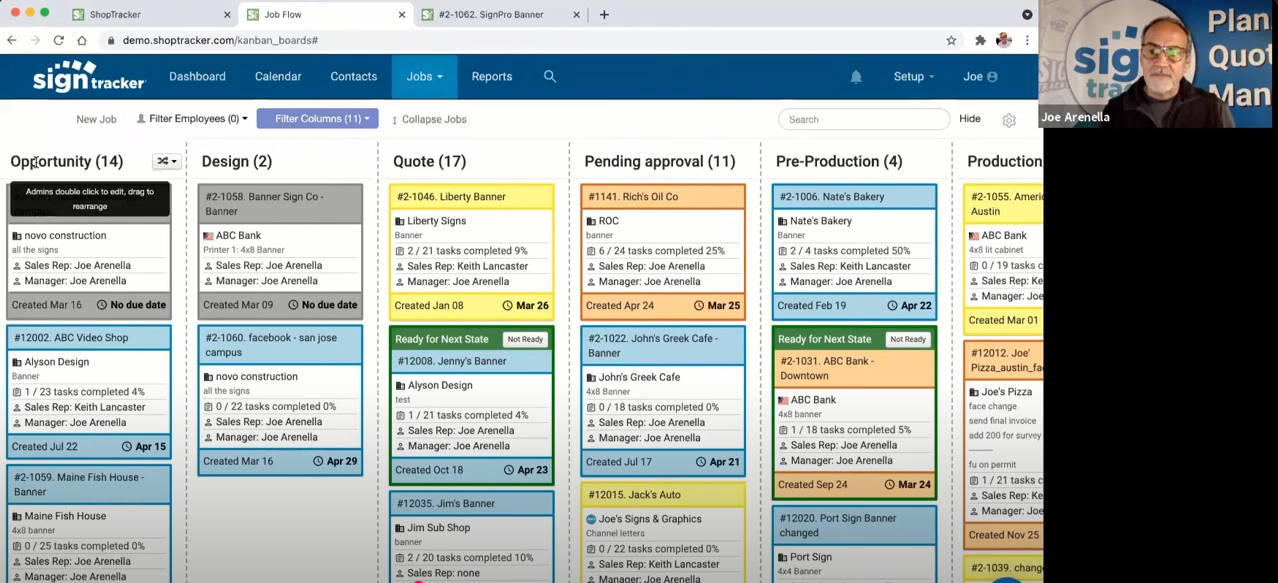Screen dimensions: 1278x583
Task: Click the SignTracker logo
Action: (88, 76)
